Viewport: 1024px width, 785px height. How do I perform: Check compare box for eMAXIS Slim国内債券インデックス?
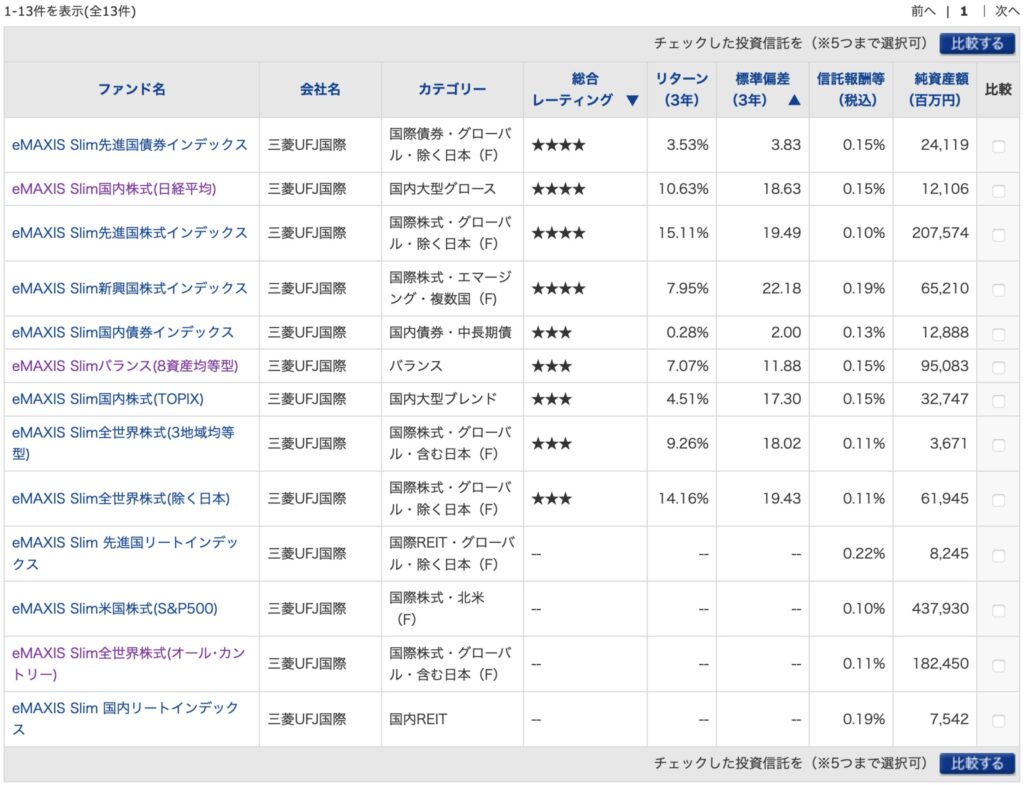point(998,334)
